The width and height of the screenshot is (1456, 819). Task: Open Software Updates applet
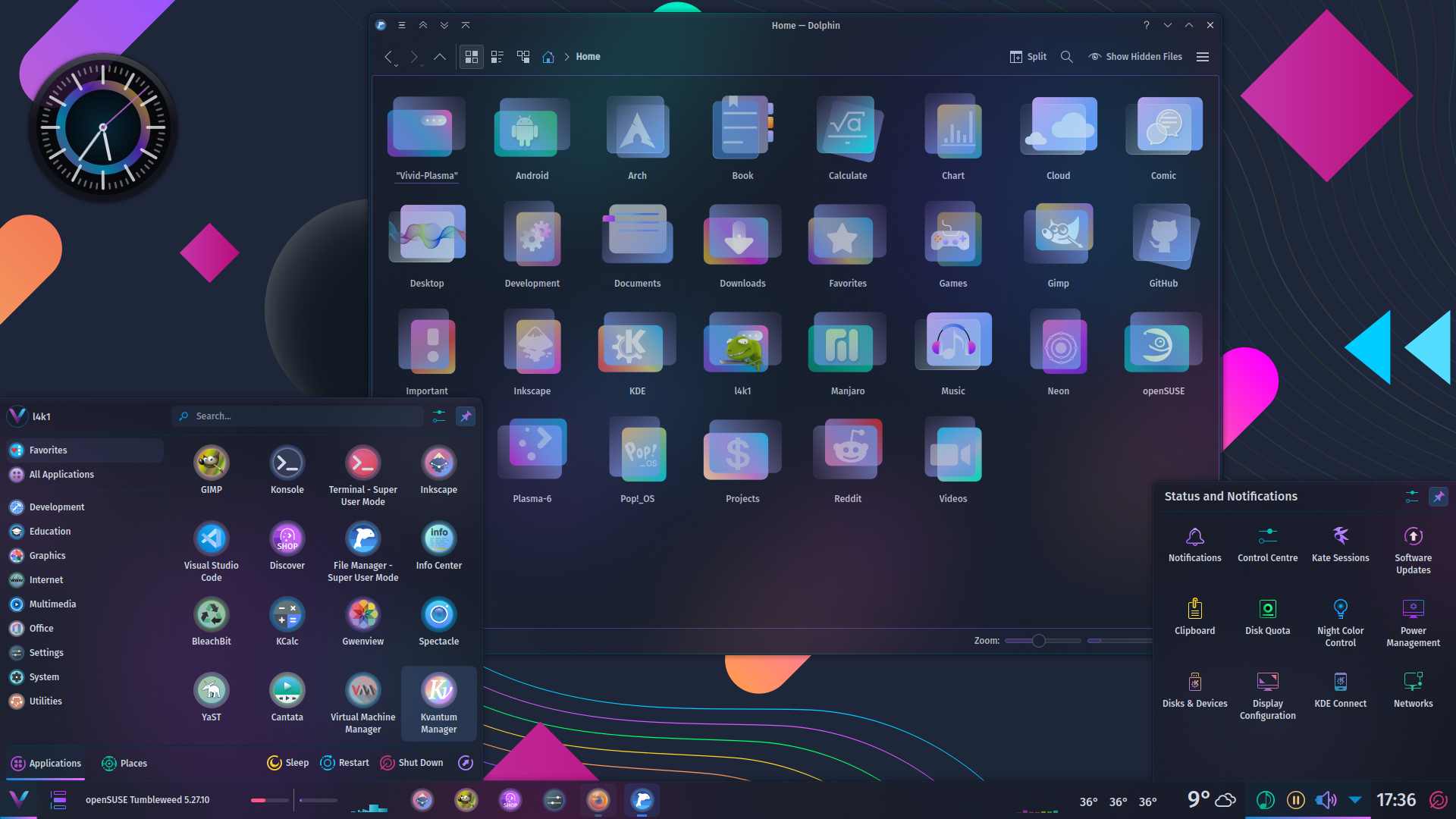point(1414,551)
